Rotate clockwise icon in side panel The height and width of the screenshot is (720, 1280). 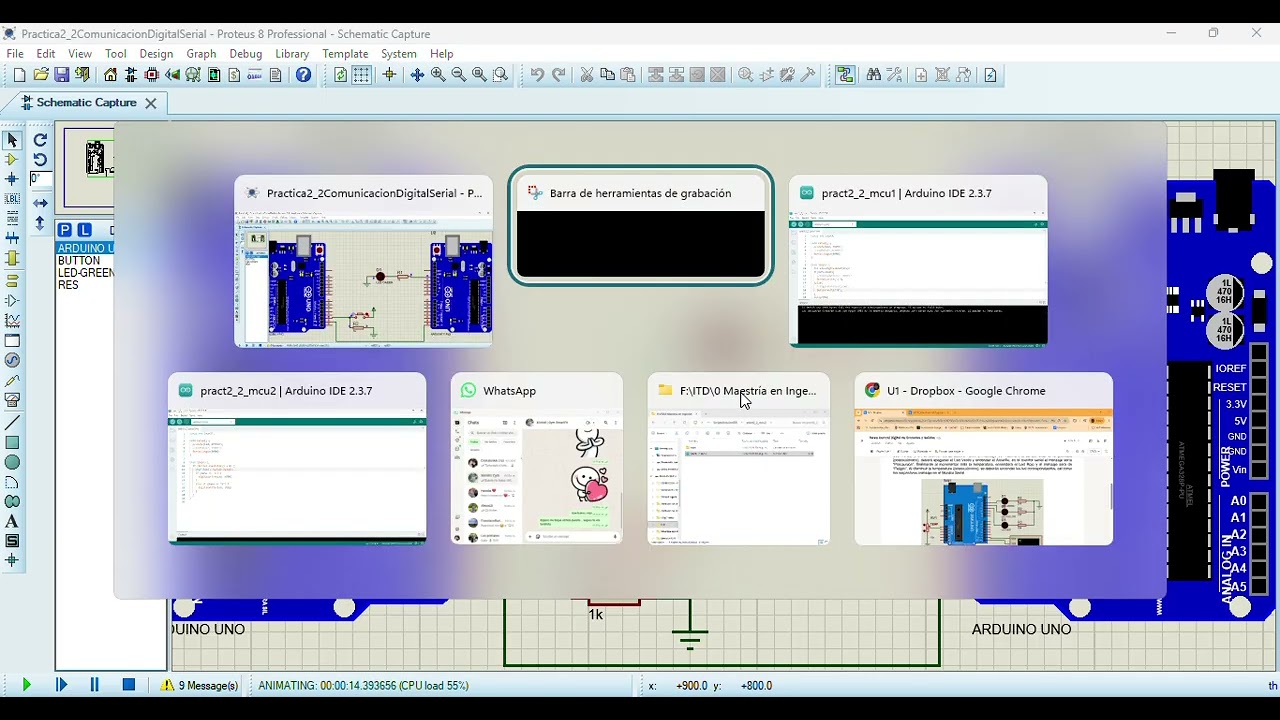[40, 140]
